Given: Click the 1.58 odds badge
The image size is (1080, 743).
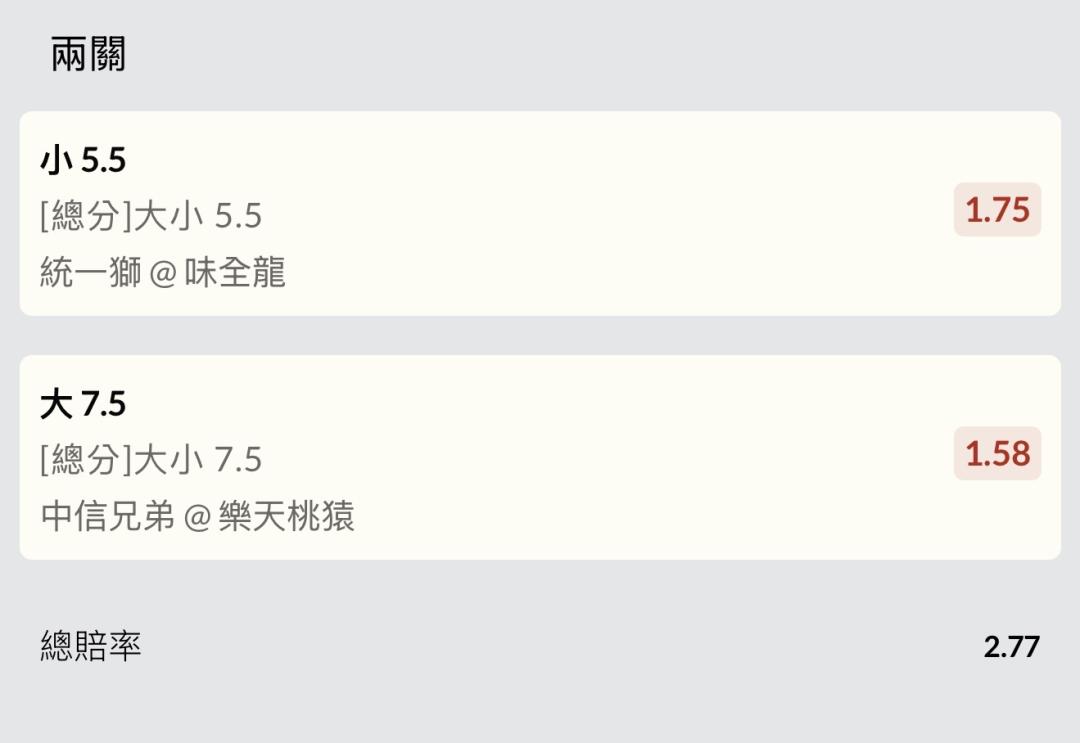Looking at the screenshot, I should [x=997, y=453].
